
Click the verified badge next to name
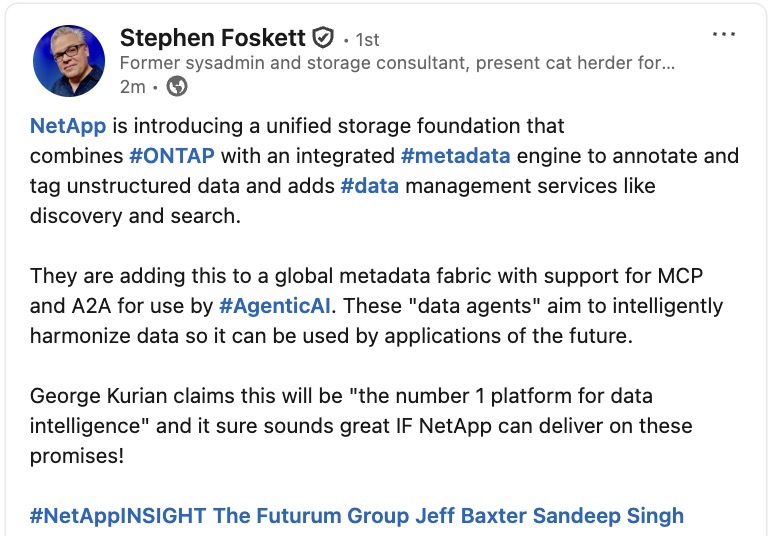click(x=322, y=38)
